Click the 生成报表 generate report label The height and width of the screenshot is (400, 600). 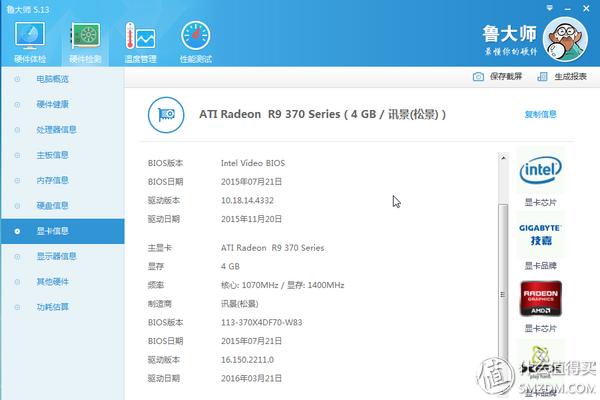[570, 76]
